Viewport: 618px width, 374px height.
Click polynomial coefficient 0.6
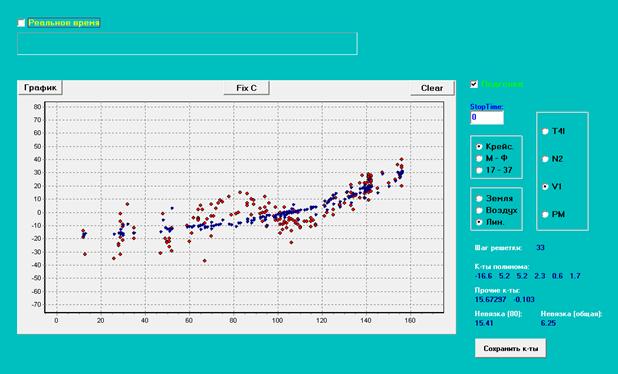(x=557, y=276)
